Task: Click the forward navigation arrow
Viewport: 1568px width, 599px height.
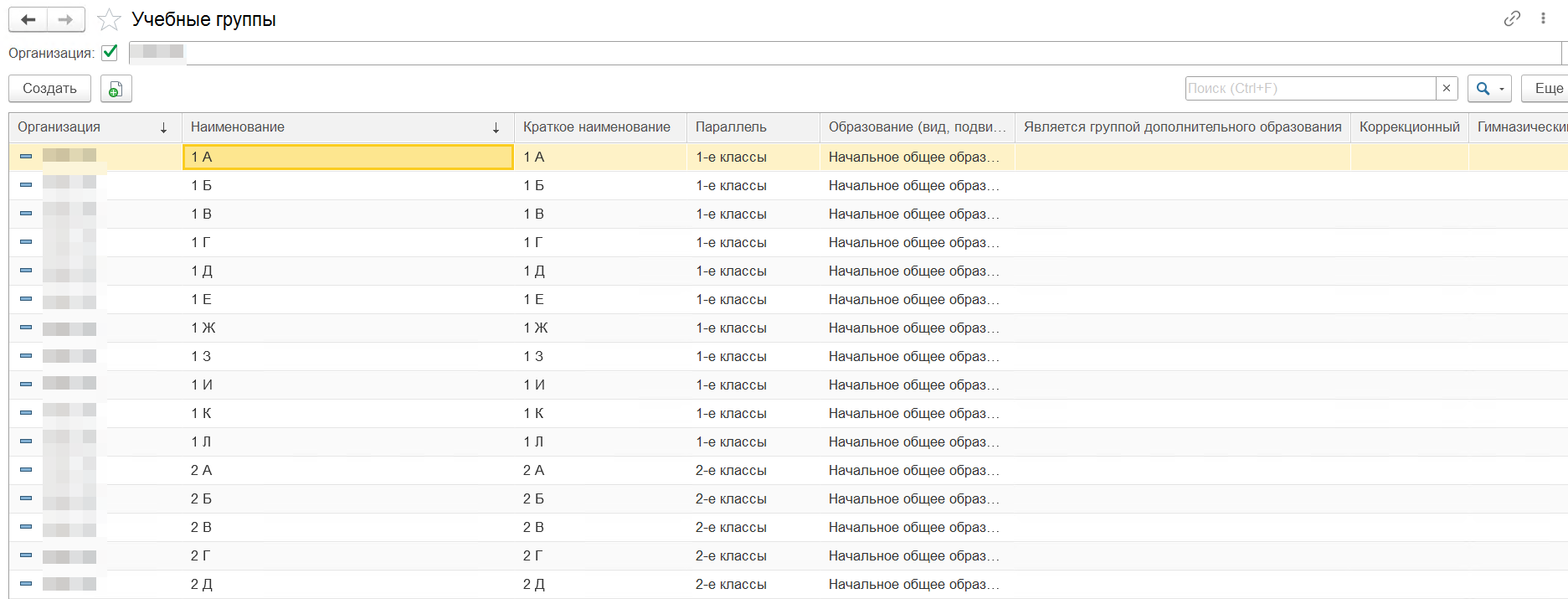Action: [65, 19]
